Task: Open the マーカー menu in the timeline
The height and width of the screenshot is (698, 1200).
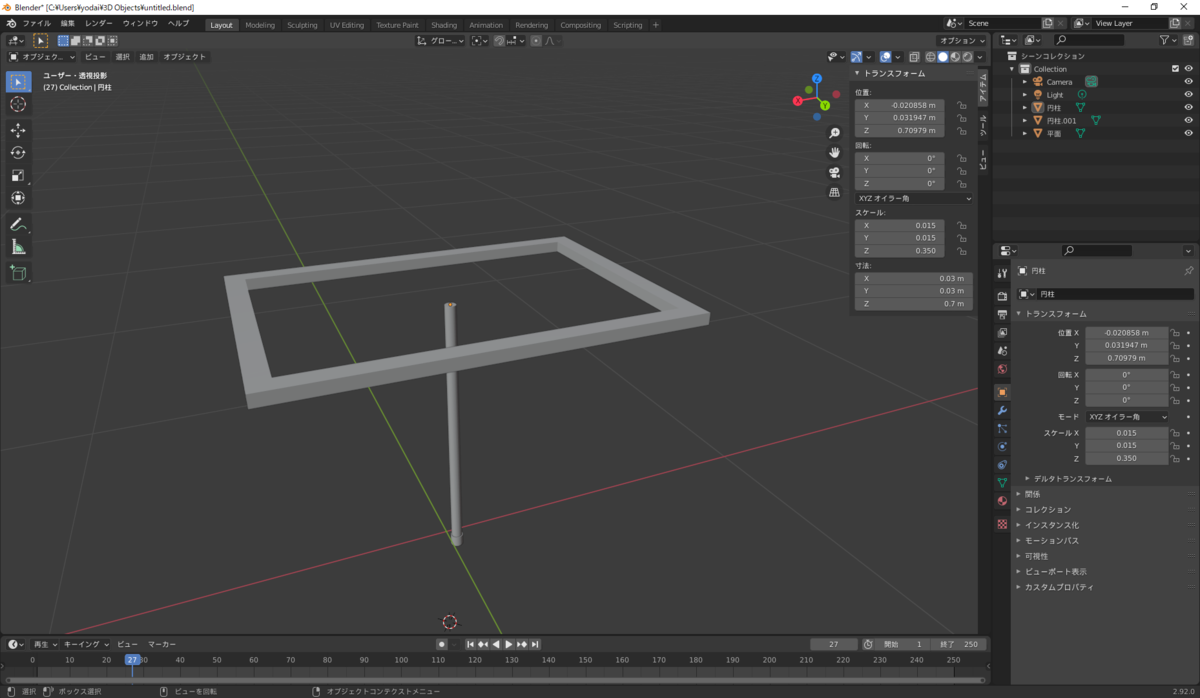Action: [162, 644]
